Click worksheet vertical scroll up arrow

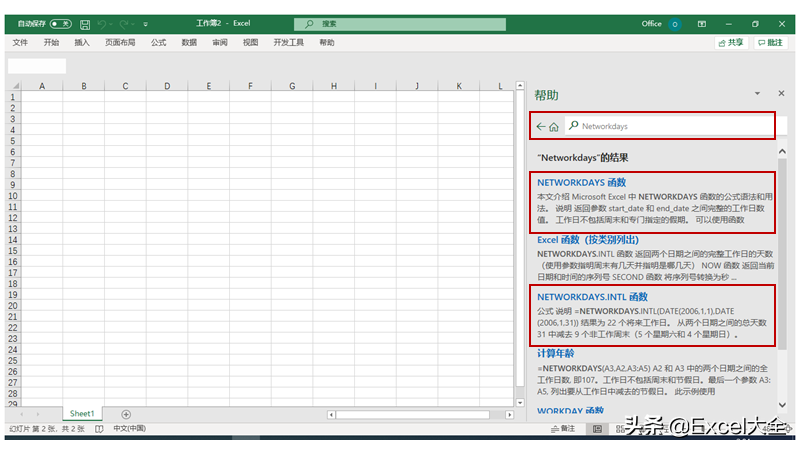click(520, 86)
